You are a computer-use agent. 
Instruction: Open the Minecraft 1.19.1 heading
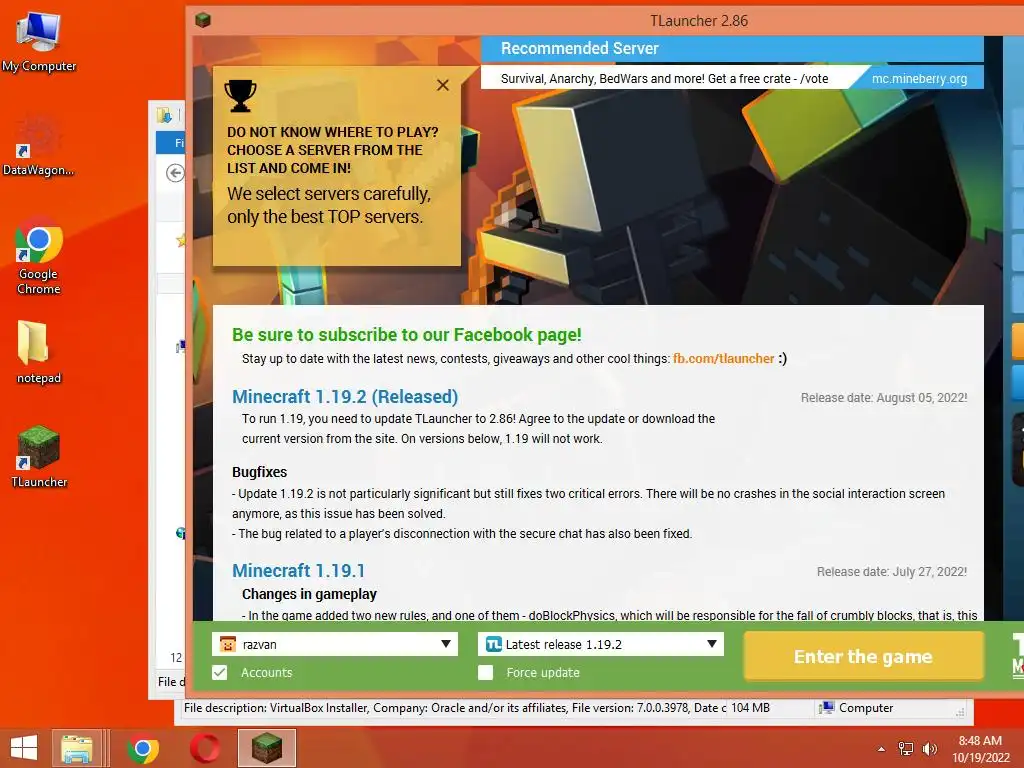tap(298, 570)
